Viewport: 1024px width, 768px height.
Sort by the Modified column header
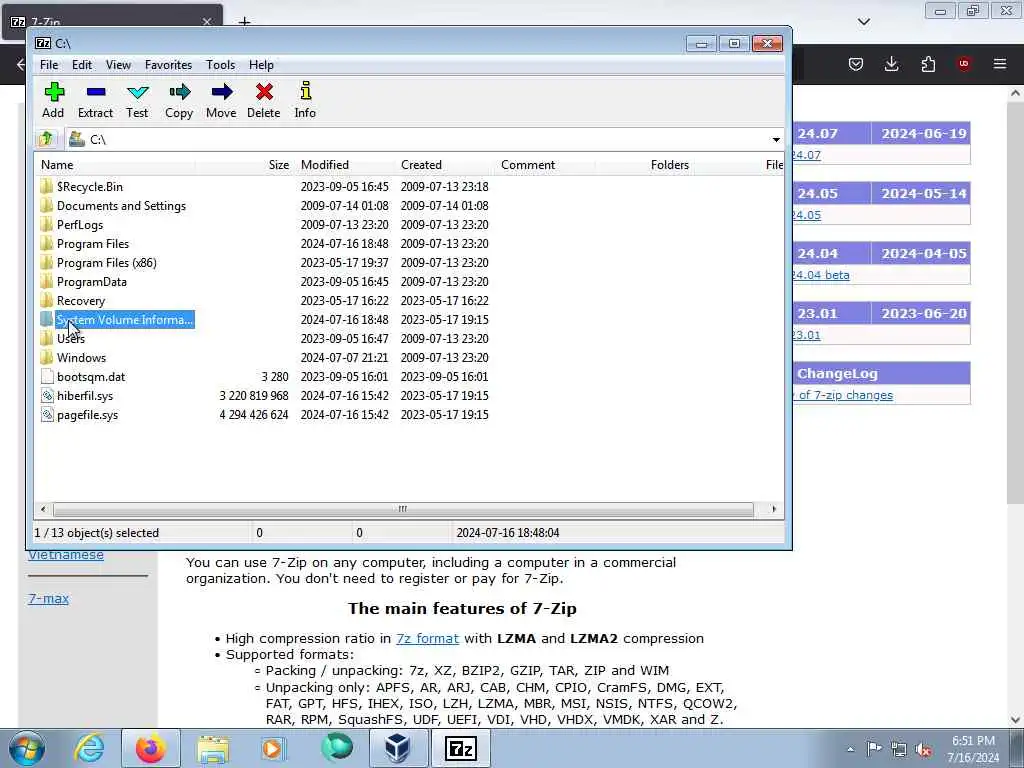point(344,165)
